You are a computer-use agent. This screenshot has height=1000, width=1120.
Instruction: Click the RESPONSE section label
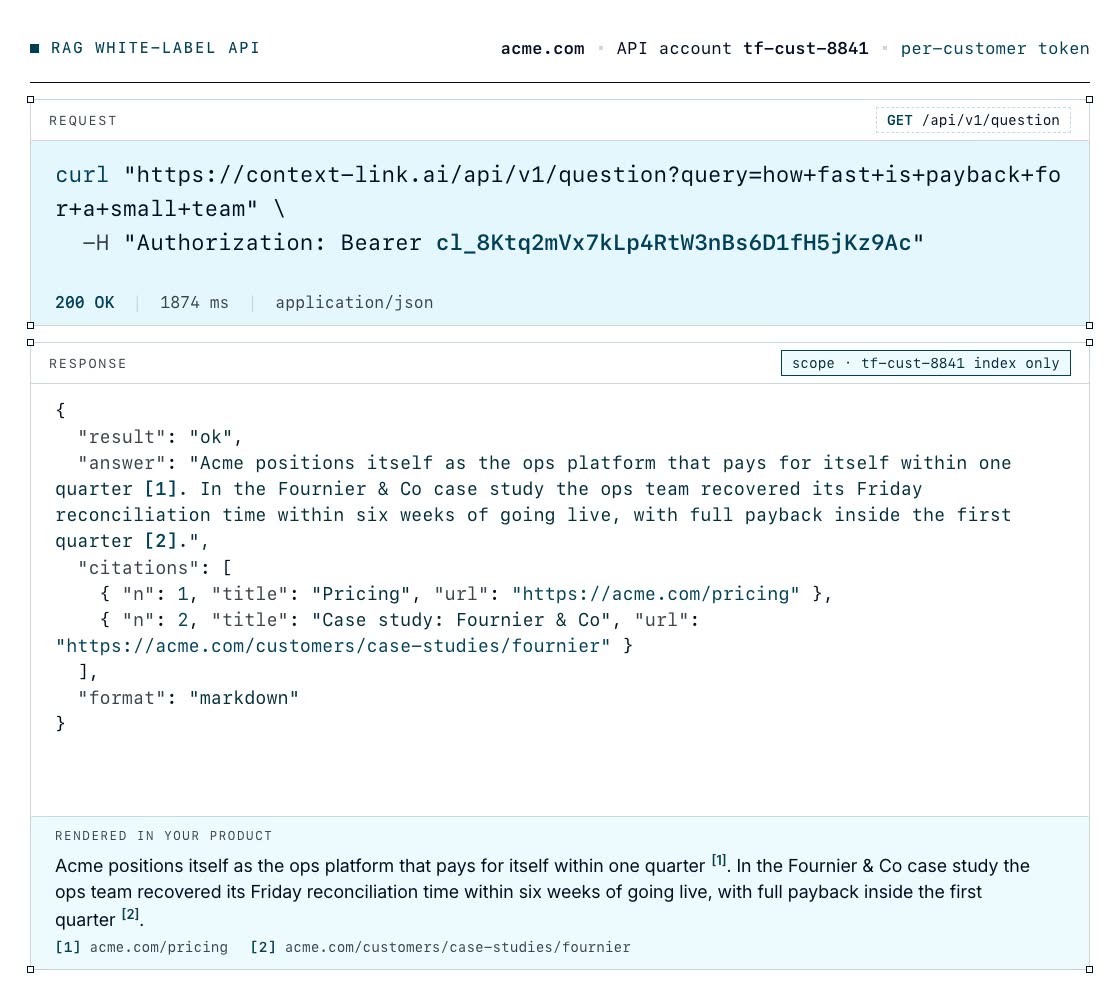88,364
